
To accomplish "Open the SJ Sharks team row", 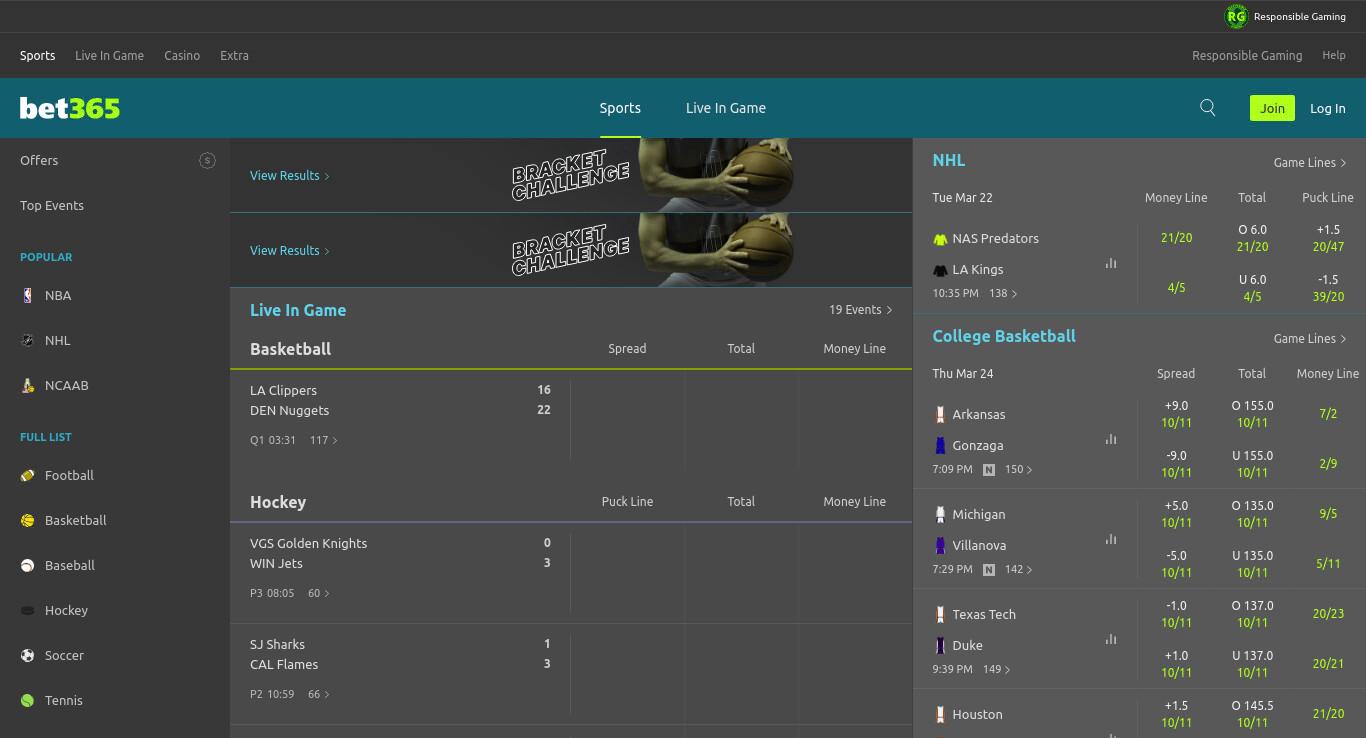I will (x=400, y=644).
